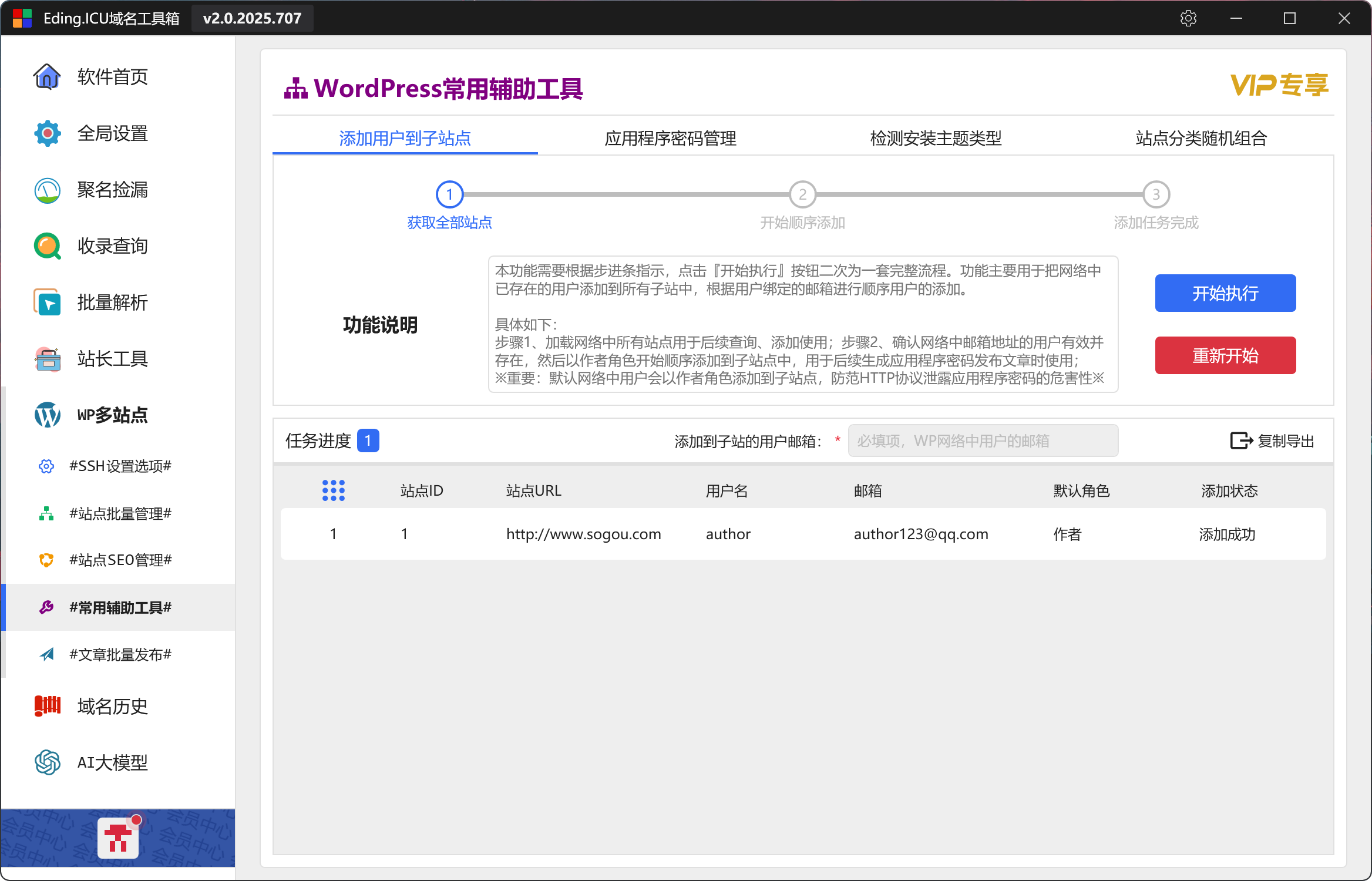Switch to 应用程序密码管理 tab
This screenshot has height=881, width=1372.
point(671,138)
